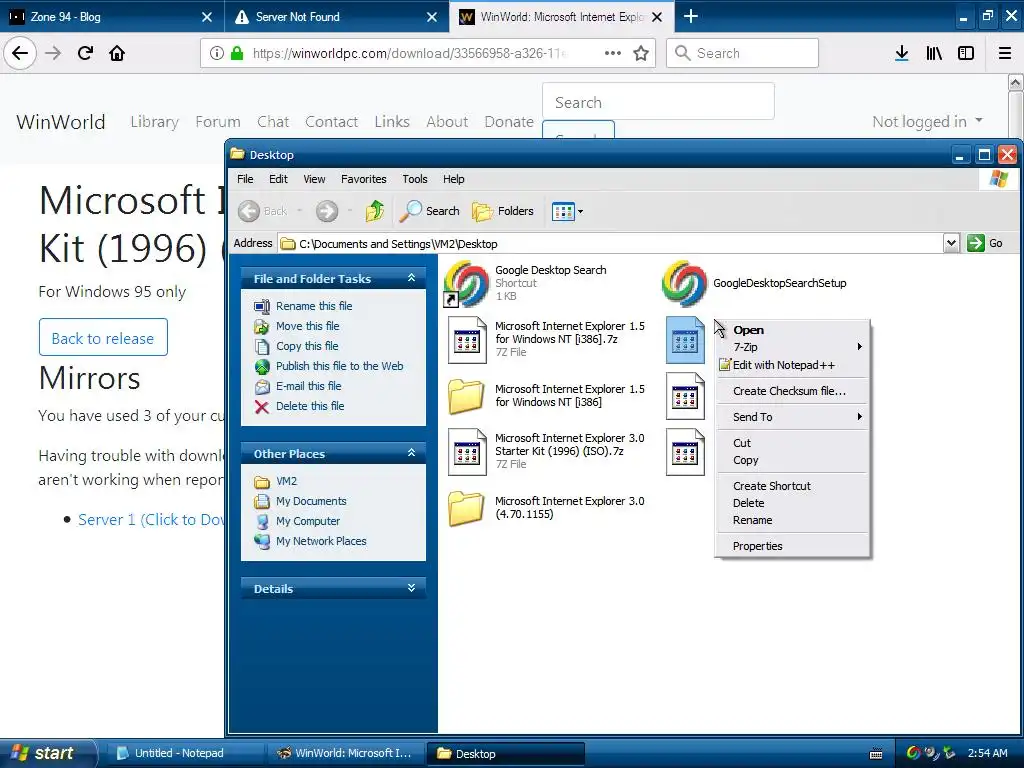
Task: Click the Up folder icon in Explorer
Action: pyautogui.click(x=375, y=211)
